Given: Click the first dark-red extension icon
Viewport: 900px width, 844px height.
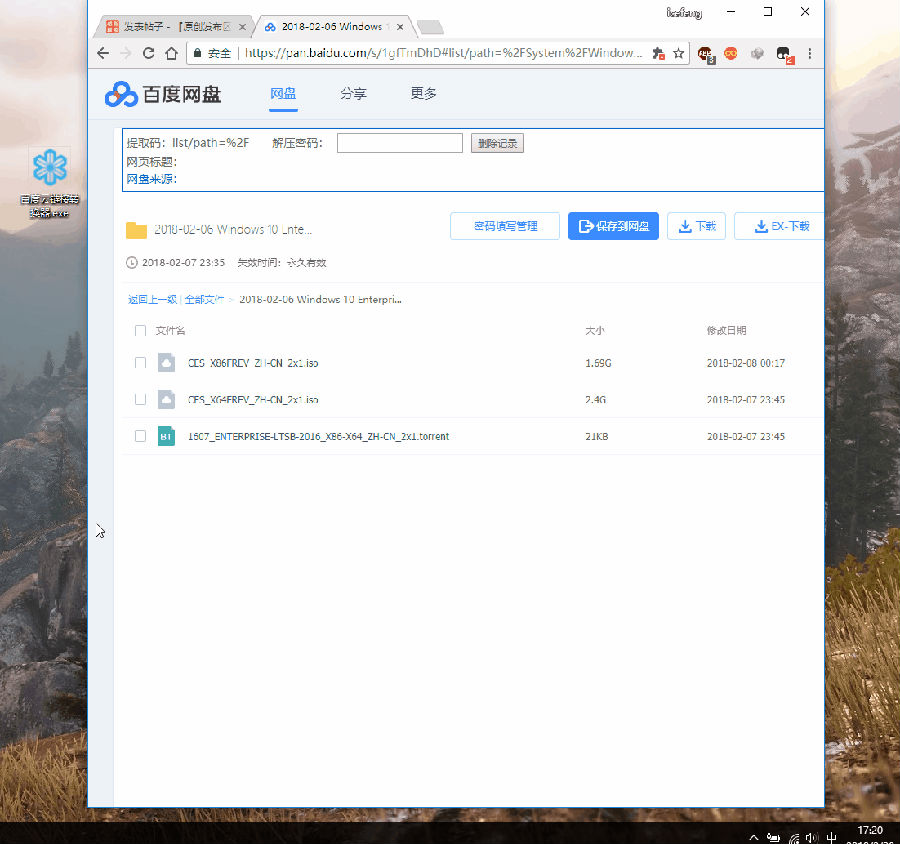Looking at the screenshot, I should (705, 55).
